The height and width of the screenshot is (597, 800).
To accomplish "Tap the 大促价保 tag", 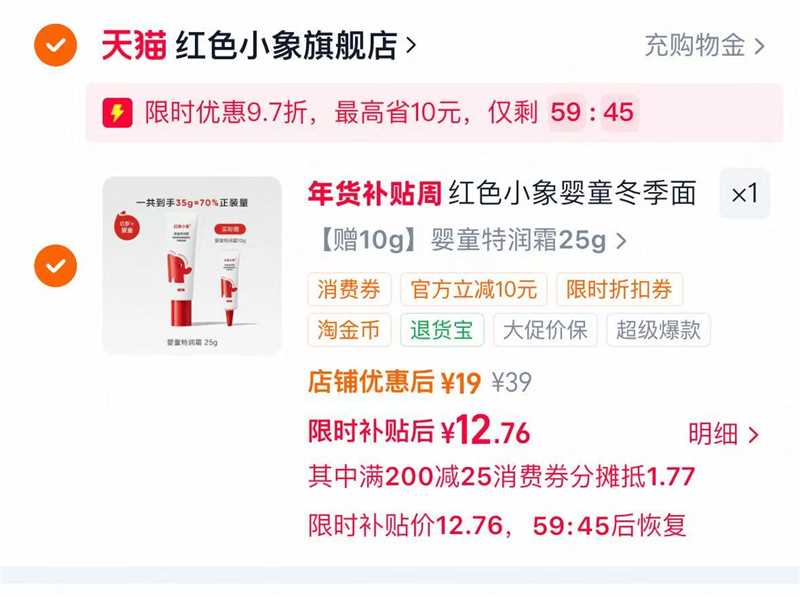I will (x=545, y=330).
